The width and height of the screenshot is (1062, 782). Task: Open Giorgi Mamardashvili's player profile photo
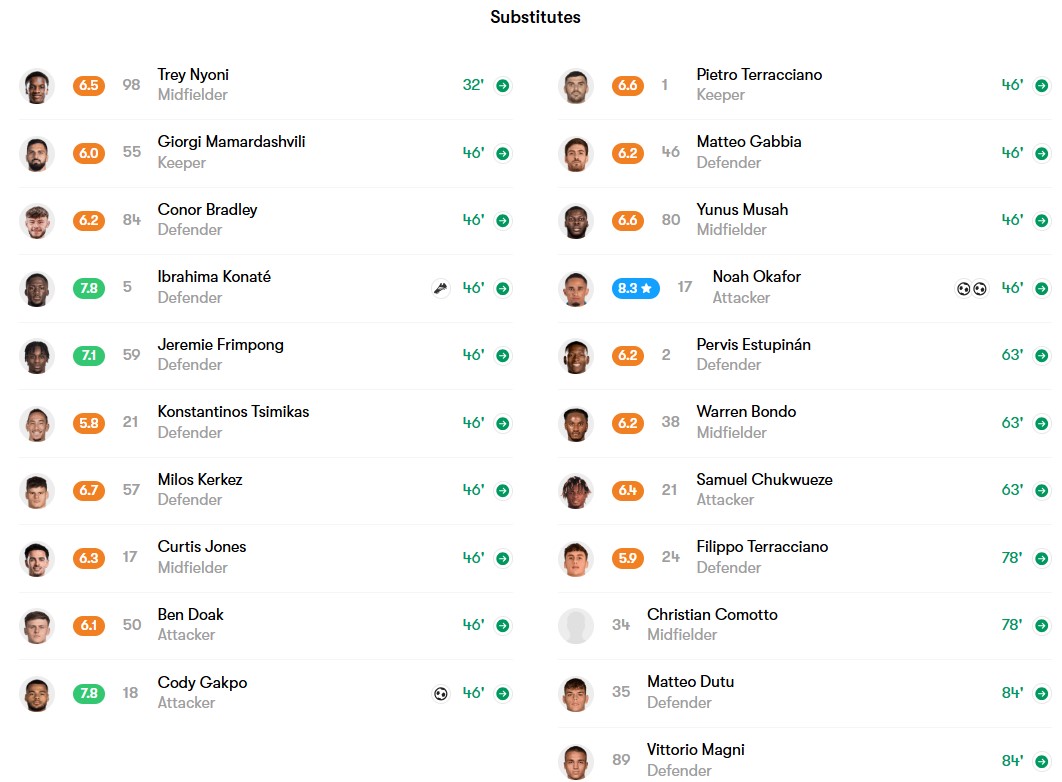(37, 154)
